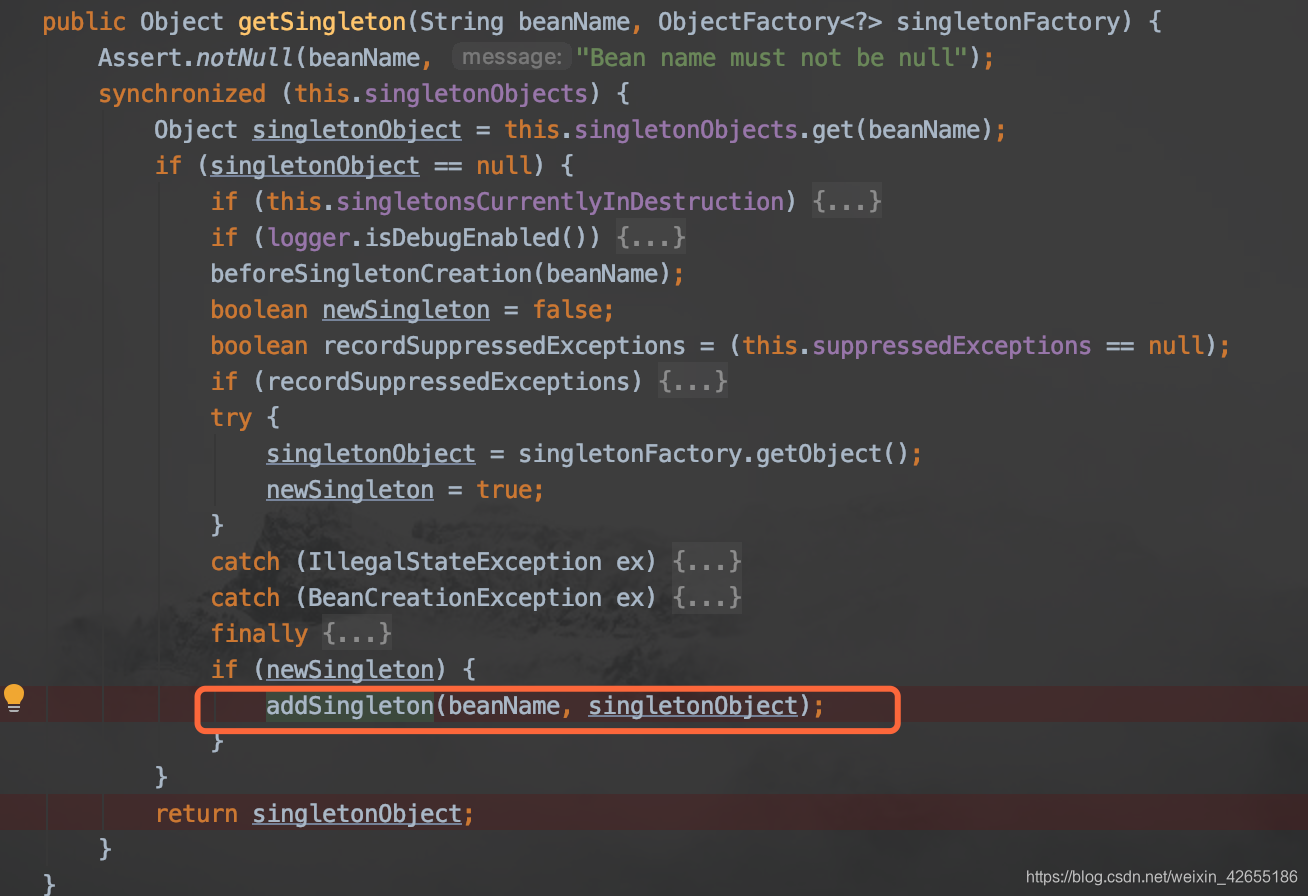Screen dimensions: 1308x896
Task: Click newSingleton in the boolean declaration
Action: click(x=406, y=310)
